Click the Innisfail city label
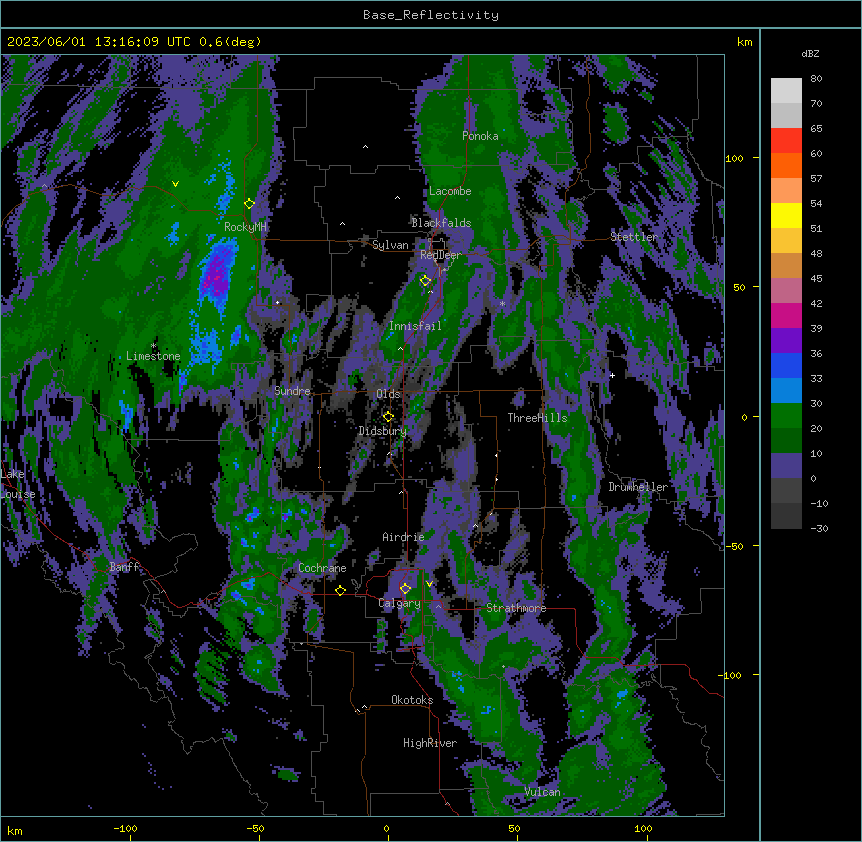 tap(415, 326)
